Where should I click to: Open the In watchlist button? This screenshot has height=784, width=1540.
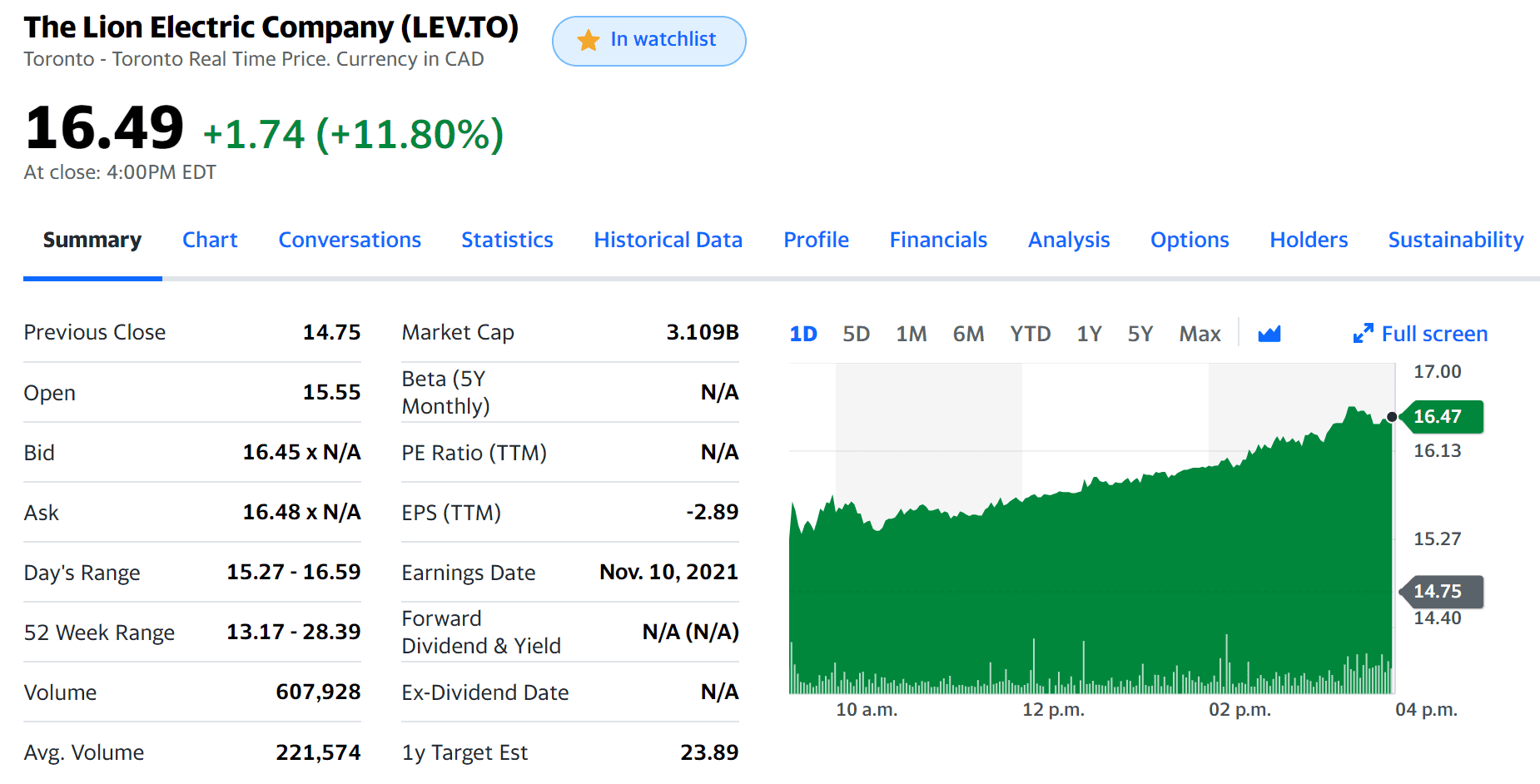click(648, 39)
